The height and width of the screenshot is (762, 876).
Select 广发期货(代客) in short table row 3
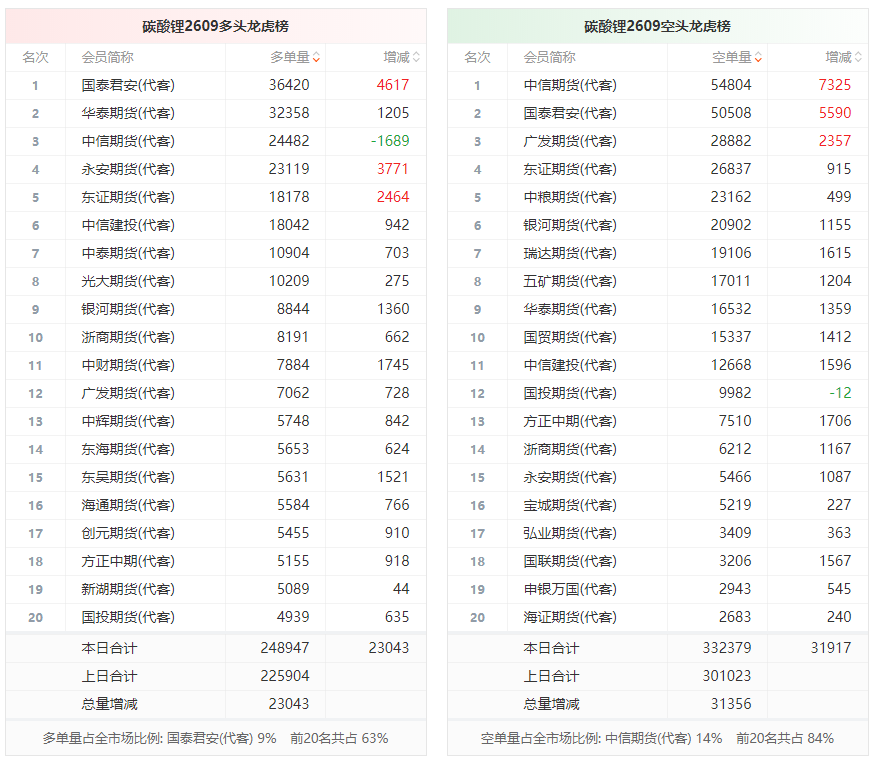coord(570,141)
